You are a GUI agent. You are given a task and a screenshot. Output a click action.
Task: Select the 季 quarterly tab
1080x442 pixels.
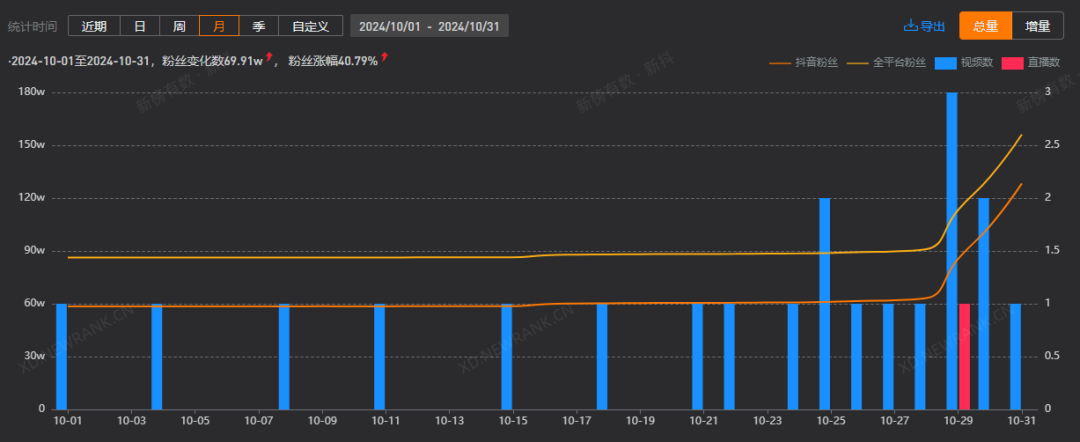258,26
